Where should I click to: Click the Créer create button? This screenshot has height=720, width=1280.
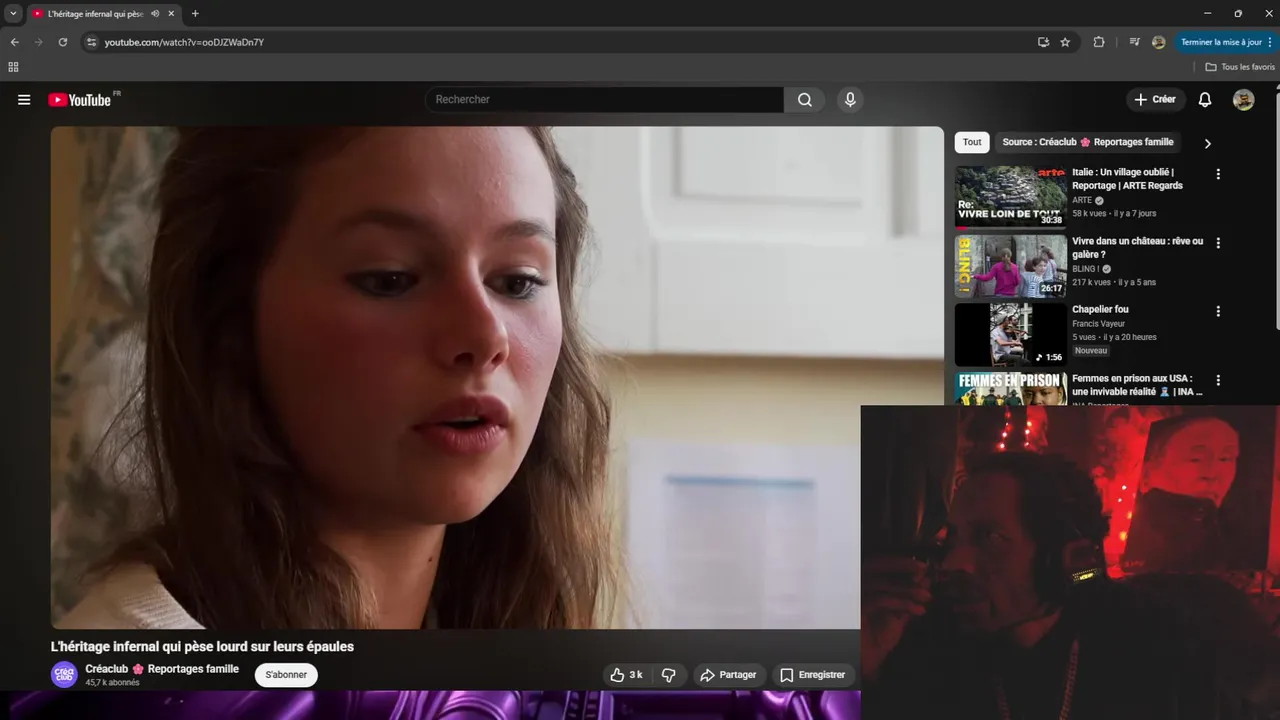(x=1155, y=100)
